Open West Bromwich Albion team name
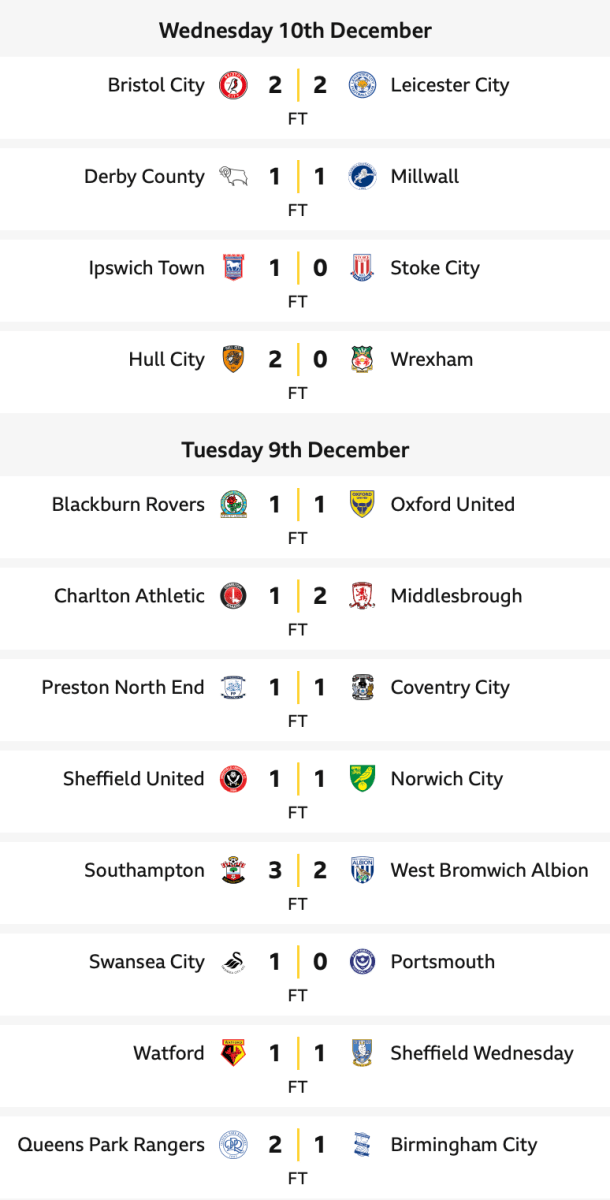The height and width of the screenshot is (1200, 610). (489, 870)
